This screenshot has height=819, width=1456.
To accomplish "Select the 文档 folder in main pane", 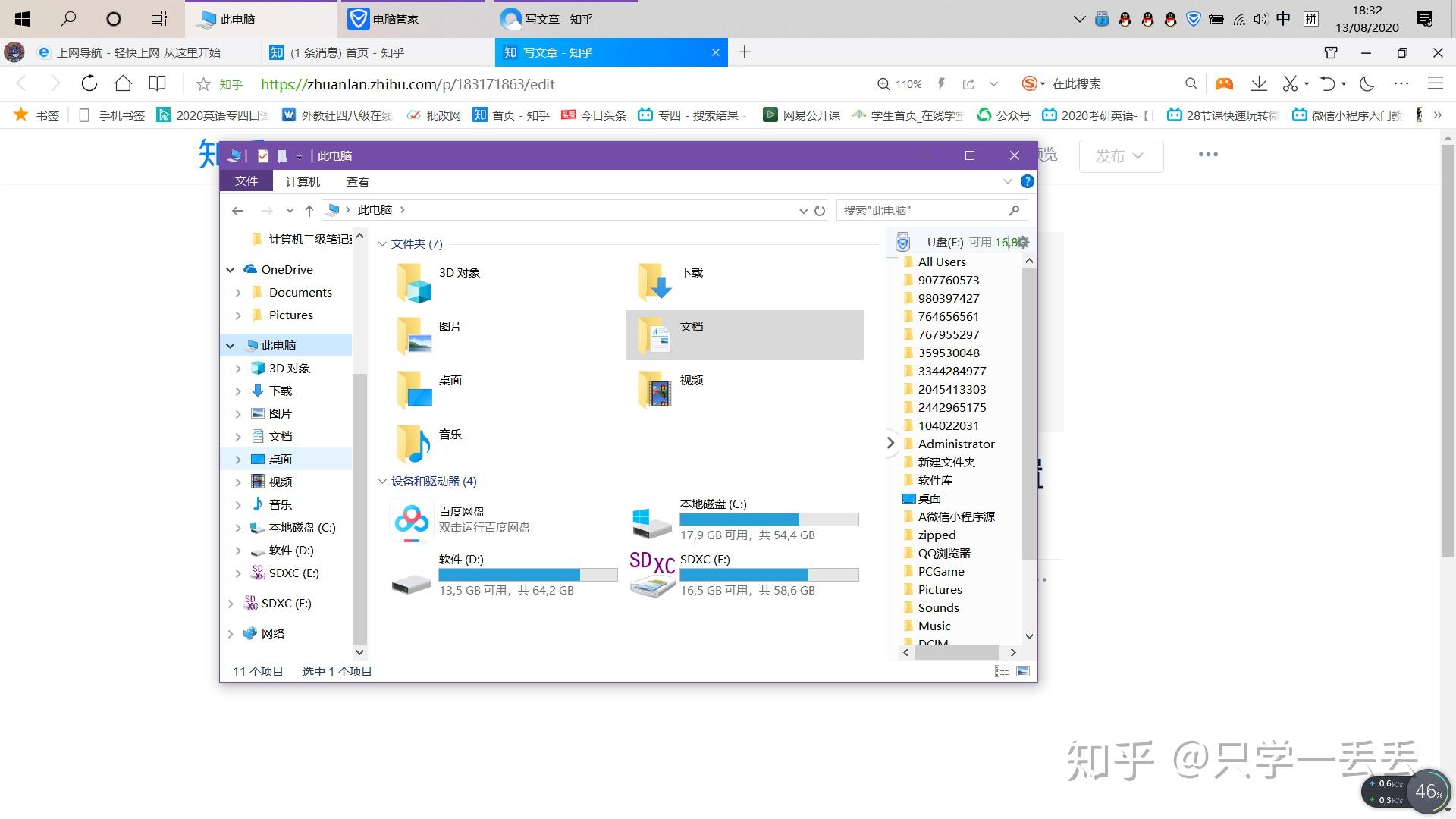I will point(745,335).
